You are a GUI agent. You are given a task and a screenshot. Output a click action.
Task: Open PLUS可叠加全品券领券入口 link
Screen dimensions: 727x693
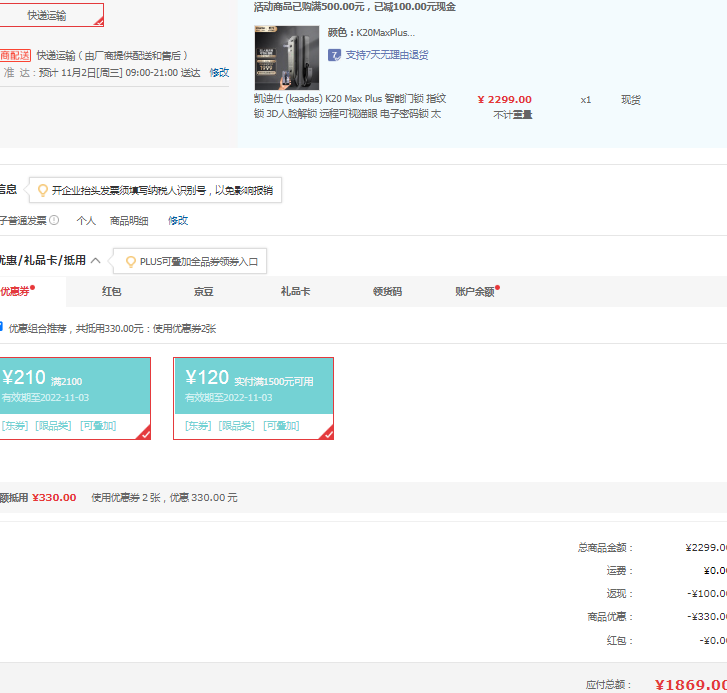coord(199,262)
